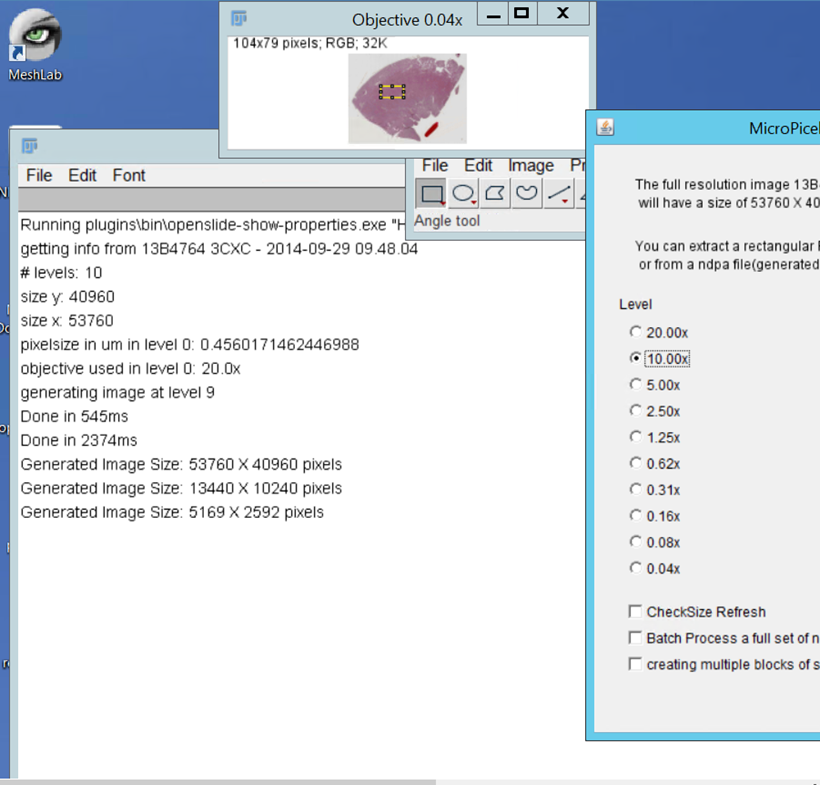
Task: Tick the Batch Process checkbox
Action: [635, 638]
